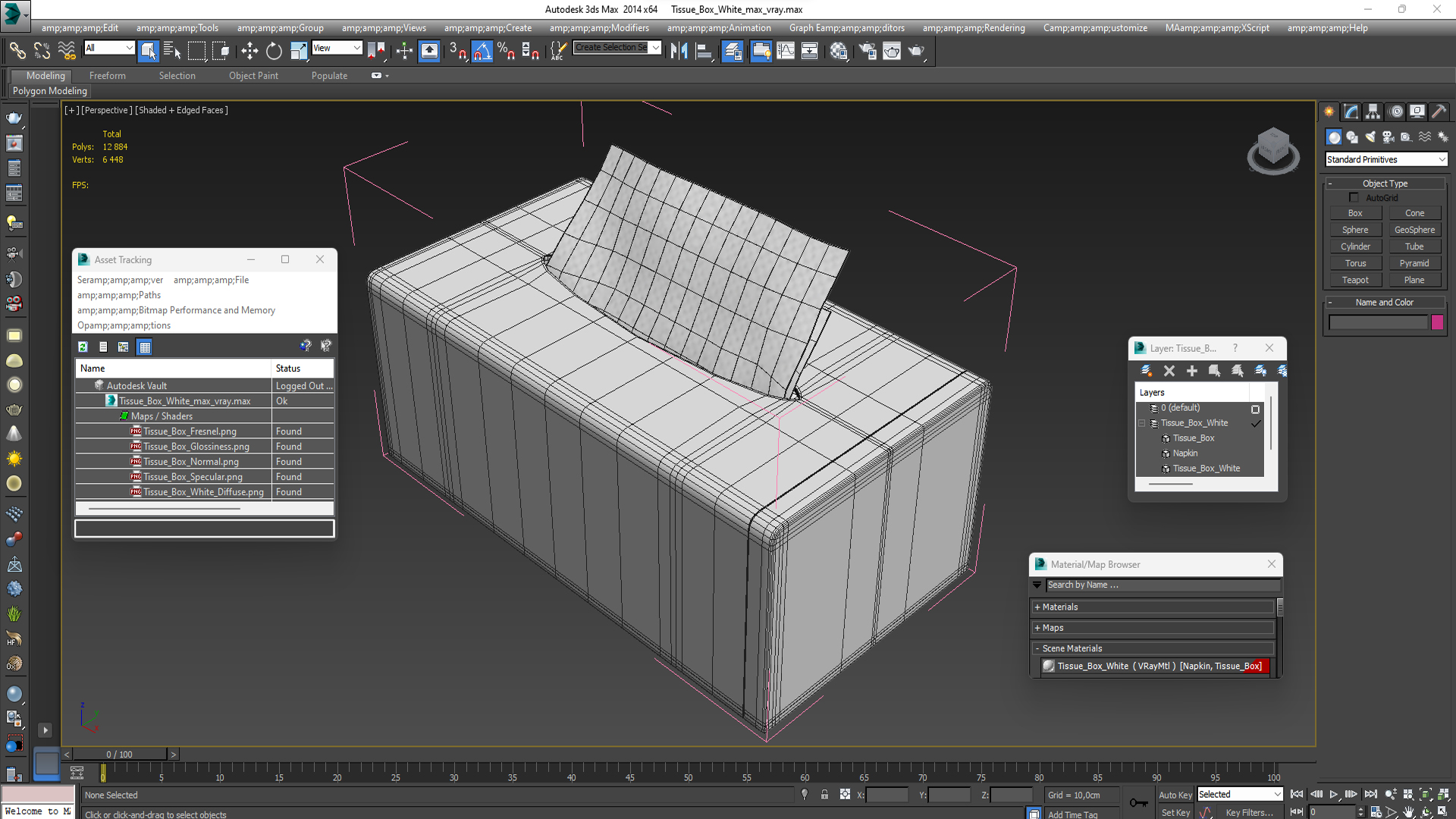Switch Asset Tracking to table view icon
Image resolution: width=1456 pixels, height=819 pixels.
tap(145, 347)
